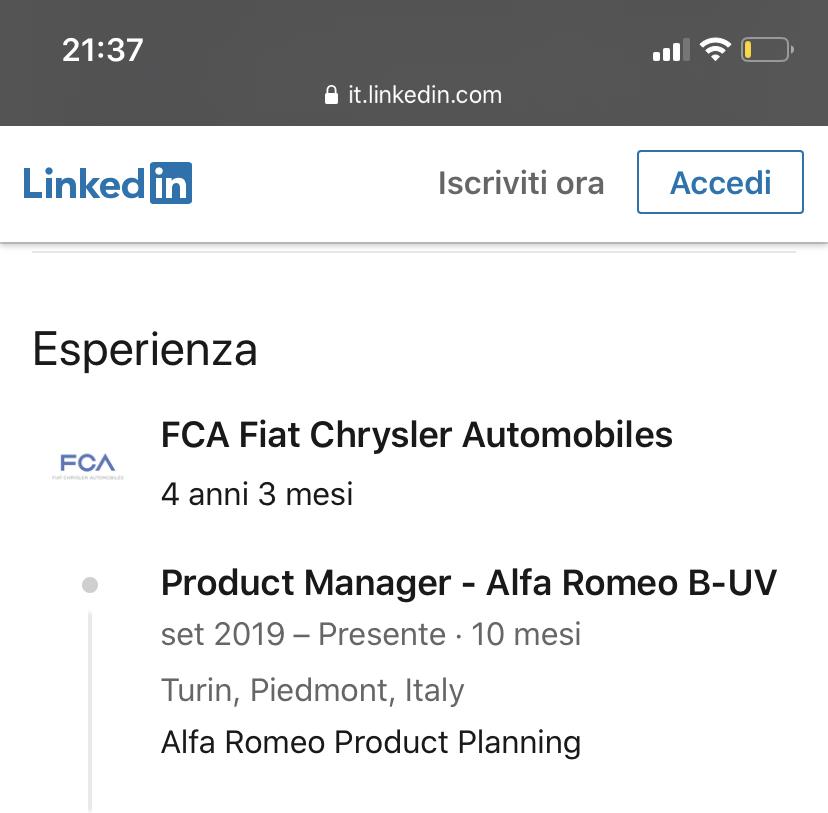Screen dimensions: 828x813
Task: Tap the padlock icon in address bar
Action: pos(331,95)
